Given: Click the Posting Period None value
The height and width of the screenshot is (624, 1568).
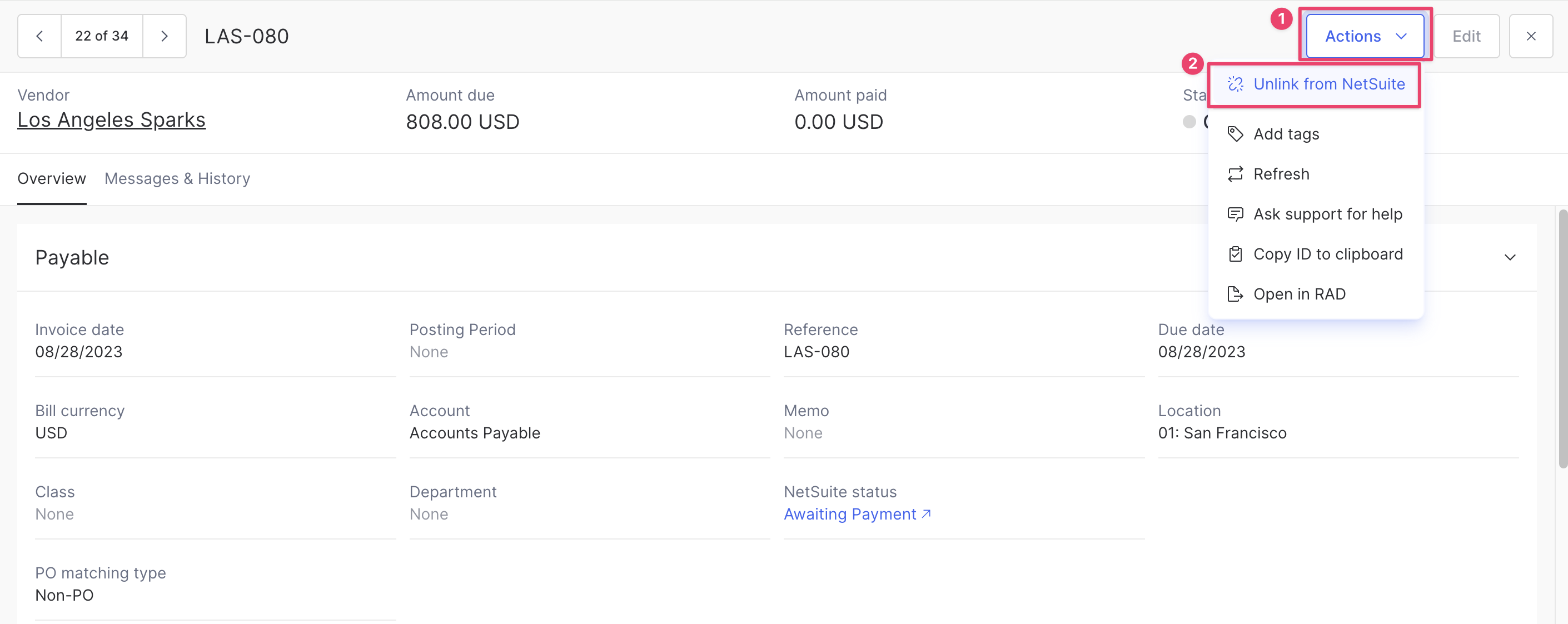Looking at the screenshot, I should [x=429, y=352].
